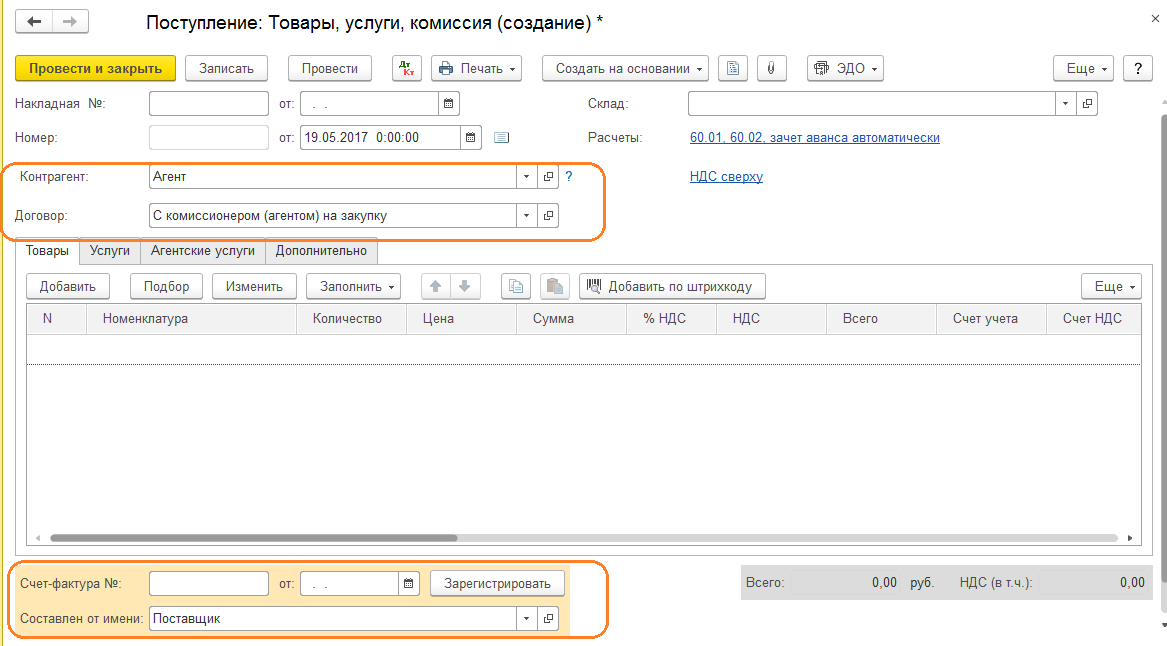Go forward with the right arrow button
This screenshot has height=646, width=1167.
[x=70, y=22]
